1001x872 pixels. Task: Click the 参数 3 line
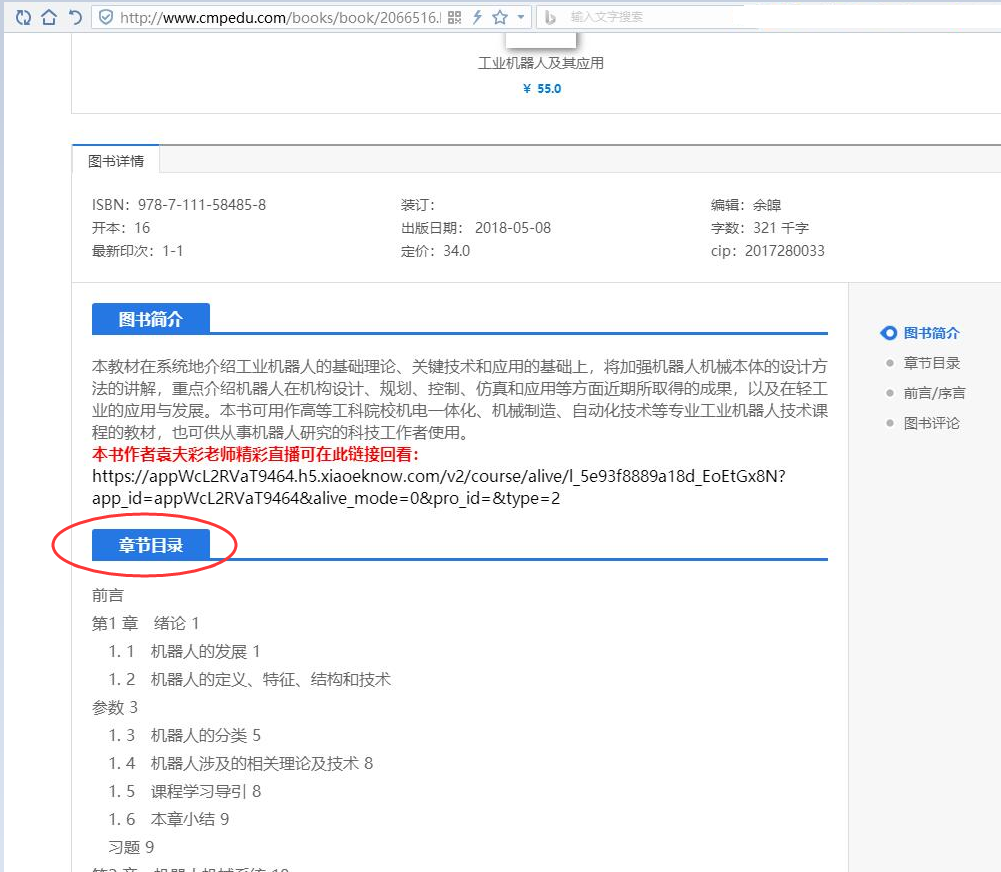point(115,707)
